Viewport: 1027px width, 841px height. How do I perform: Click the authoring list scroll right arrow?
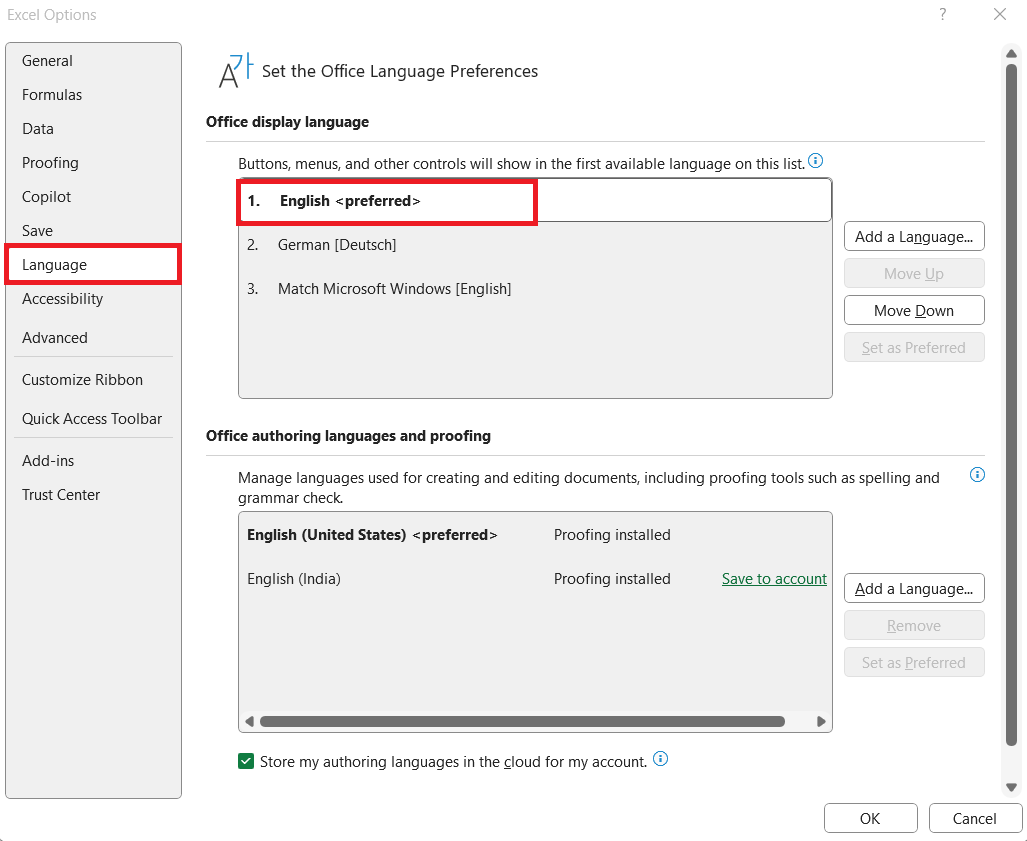click(x=821, y=721)
